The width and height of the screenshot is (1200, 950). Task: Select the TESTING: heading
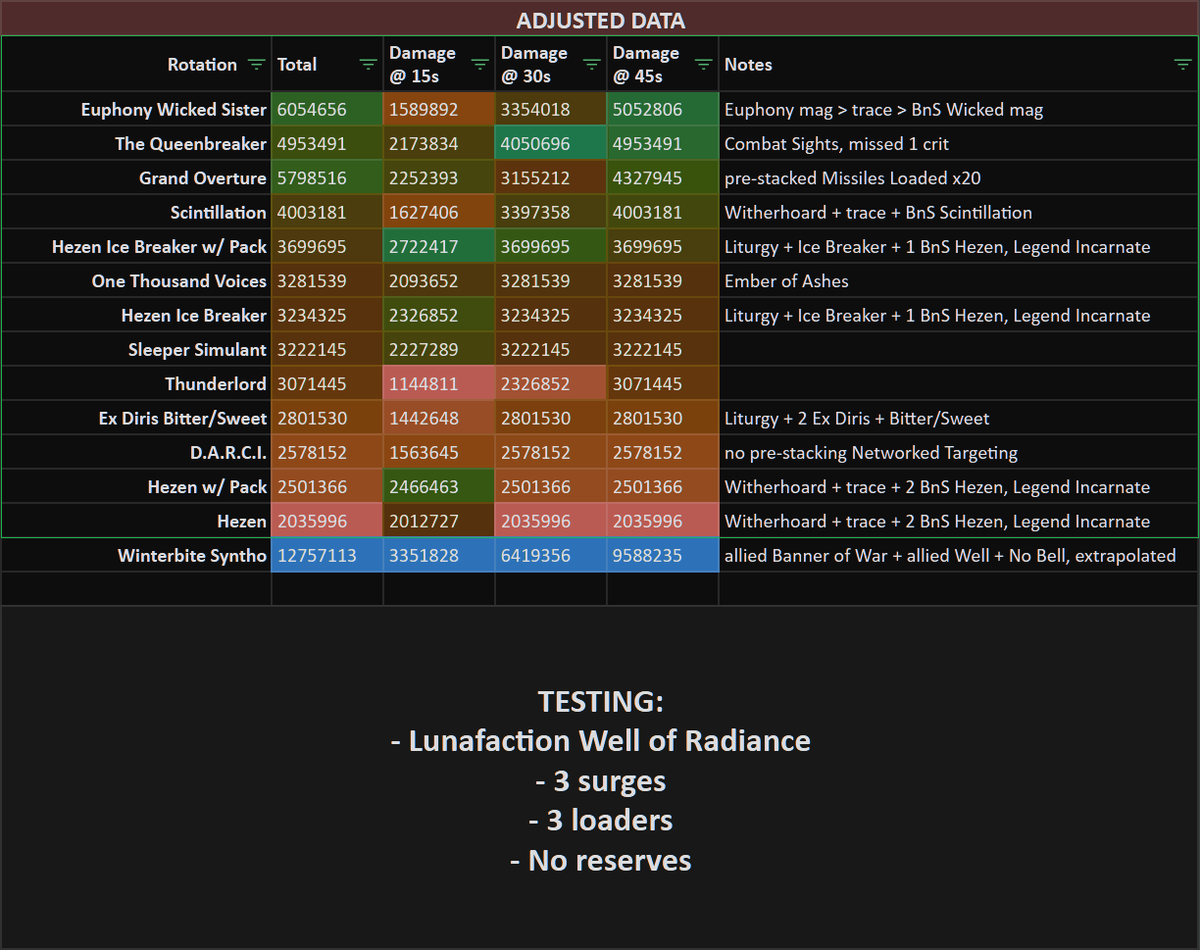[x=600, y=701]
